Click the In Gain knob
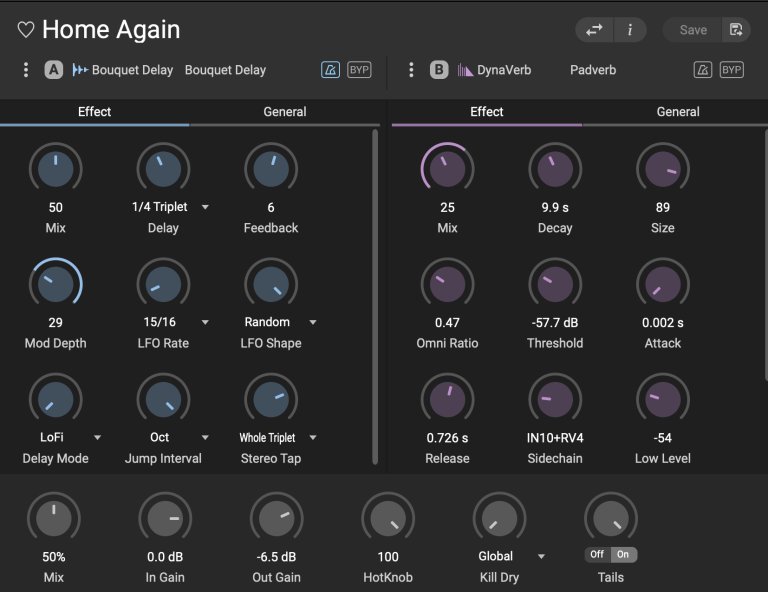Screen dimensions: 768x592 pyautogui.click(x=165, y=519)
